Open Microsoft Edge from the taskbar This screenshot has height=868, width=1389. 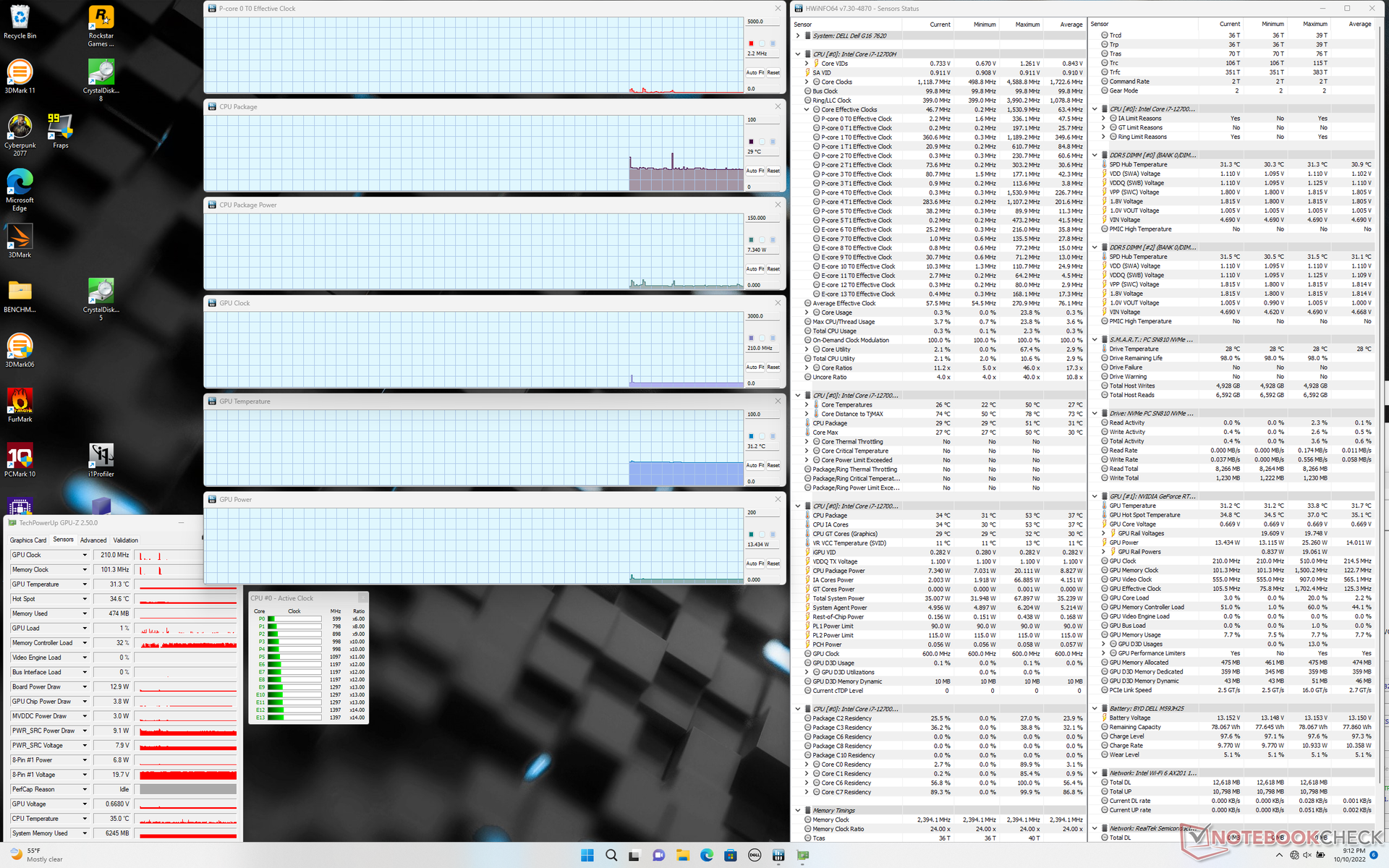[706, 855]
